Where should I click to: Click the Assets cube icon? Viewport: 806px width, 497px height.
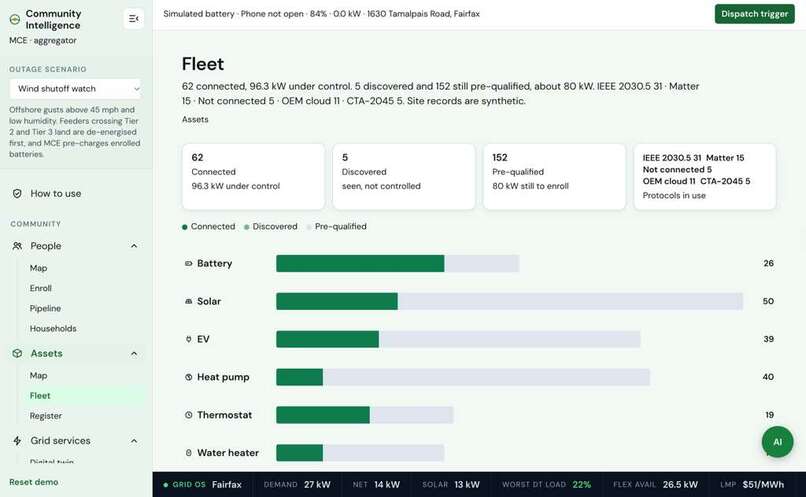17,354
